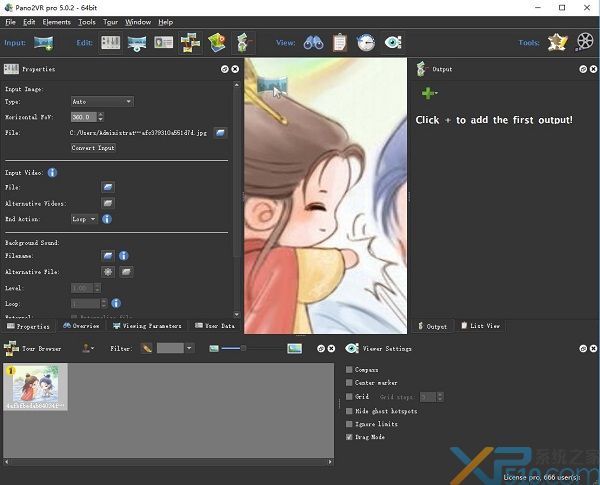Screen dimensions: 600x485
Task: Show info for End Action
Action: tap(107, 219)
